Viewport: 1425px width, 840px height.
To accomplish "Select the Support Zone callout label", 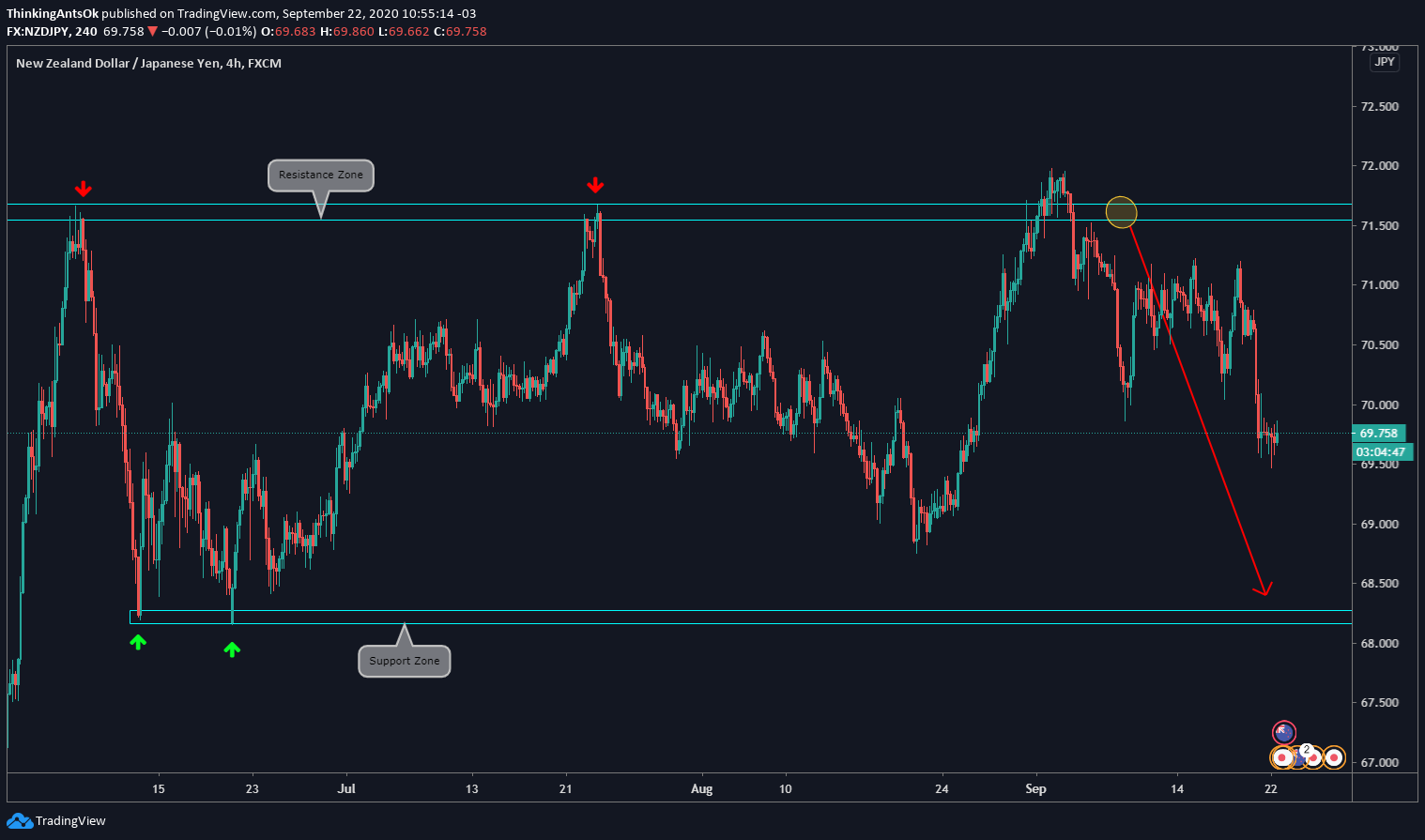I will [404, 661].
